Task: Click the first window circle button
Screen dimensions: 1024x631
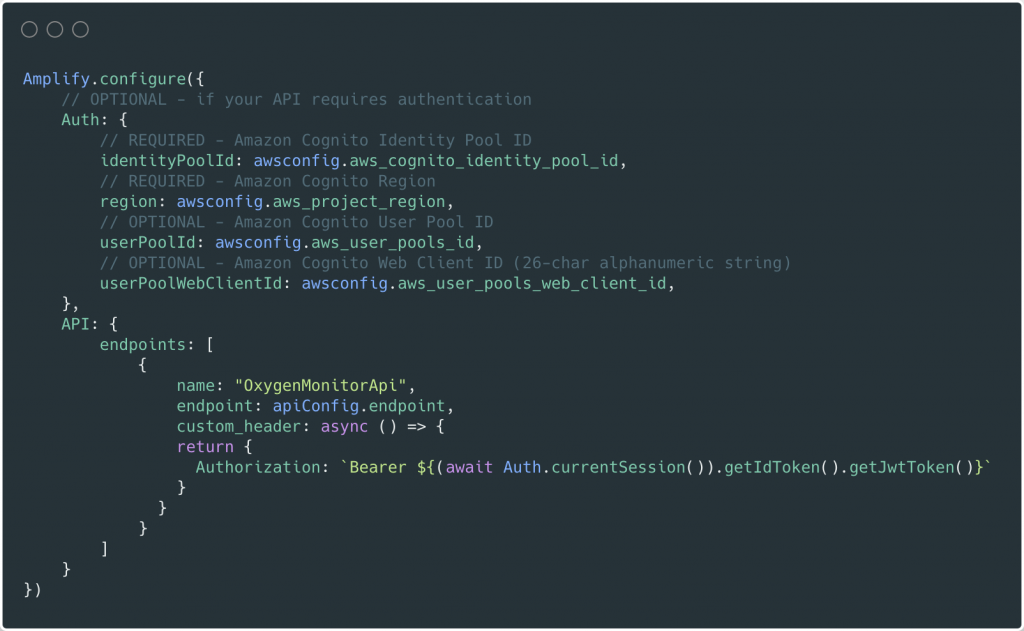Action: point(29,29)
